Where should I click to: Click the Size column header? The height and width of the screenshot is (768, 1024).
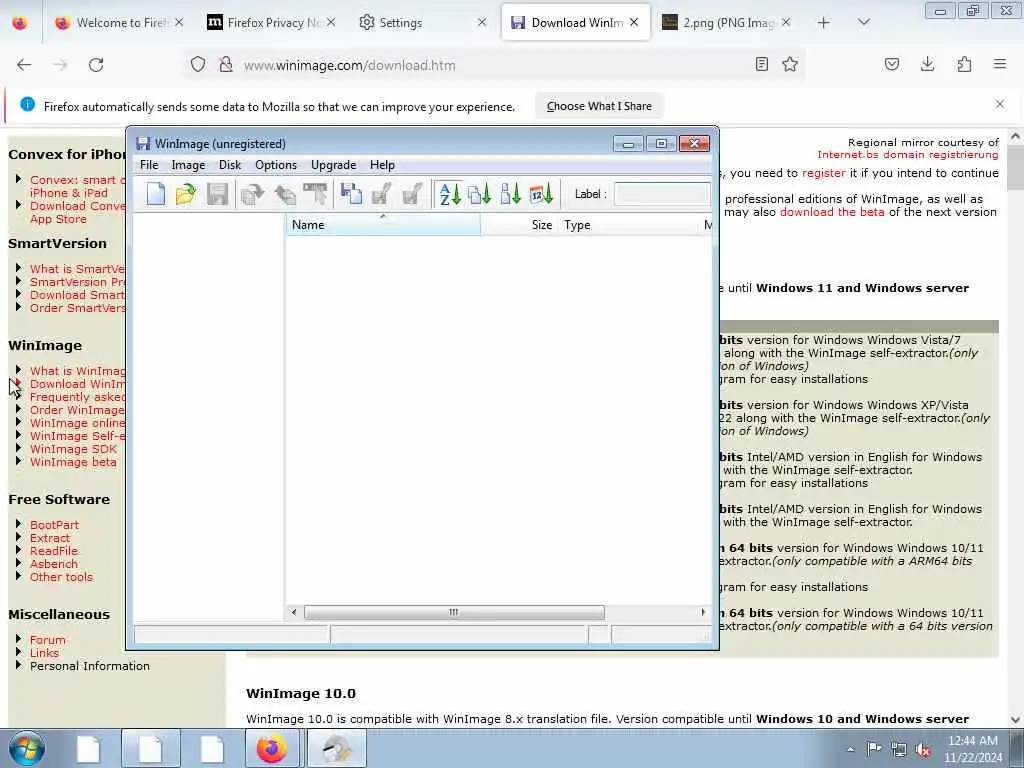pyautogui.click(x=519, y=225)
